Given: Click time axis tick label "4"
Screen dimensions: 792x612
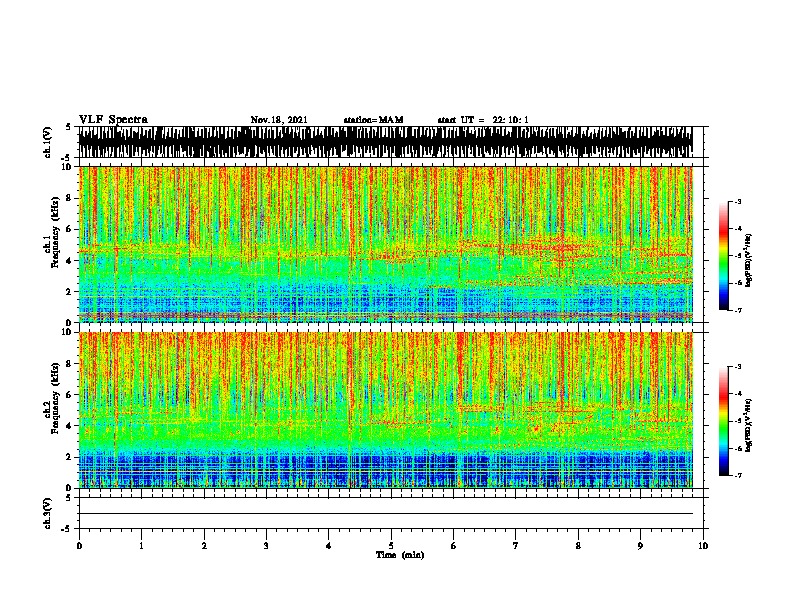Looking at the screenshot, I should [x=329, y=546].
